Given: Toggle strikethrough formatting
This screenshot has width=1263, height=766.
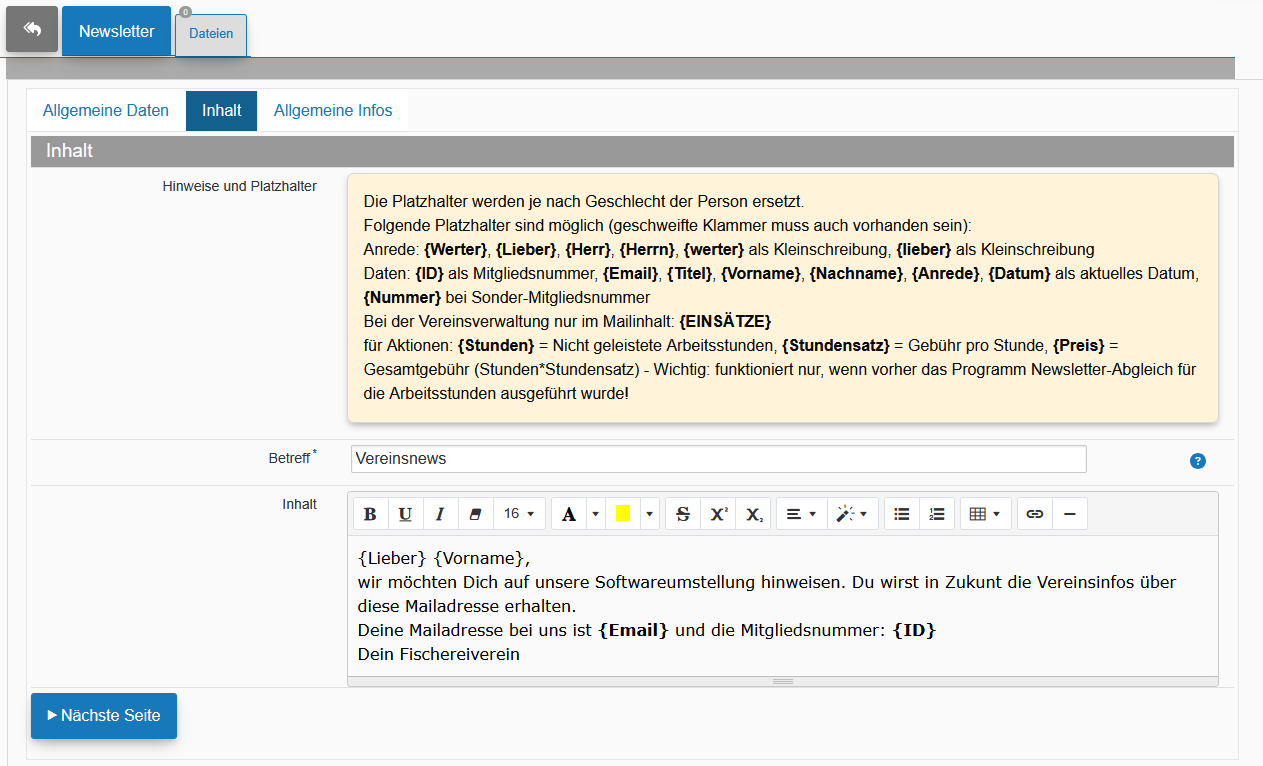Looking at the screenshot, I should coord(683,514).
